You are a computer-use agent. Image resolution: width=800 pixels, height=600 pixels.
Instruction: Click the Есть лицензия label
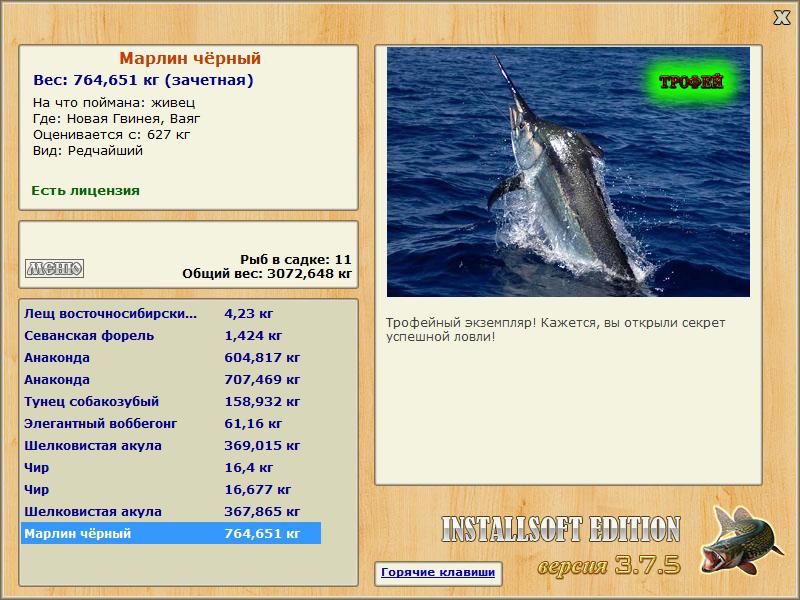(x=86, y=191)
